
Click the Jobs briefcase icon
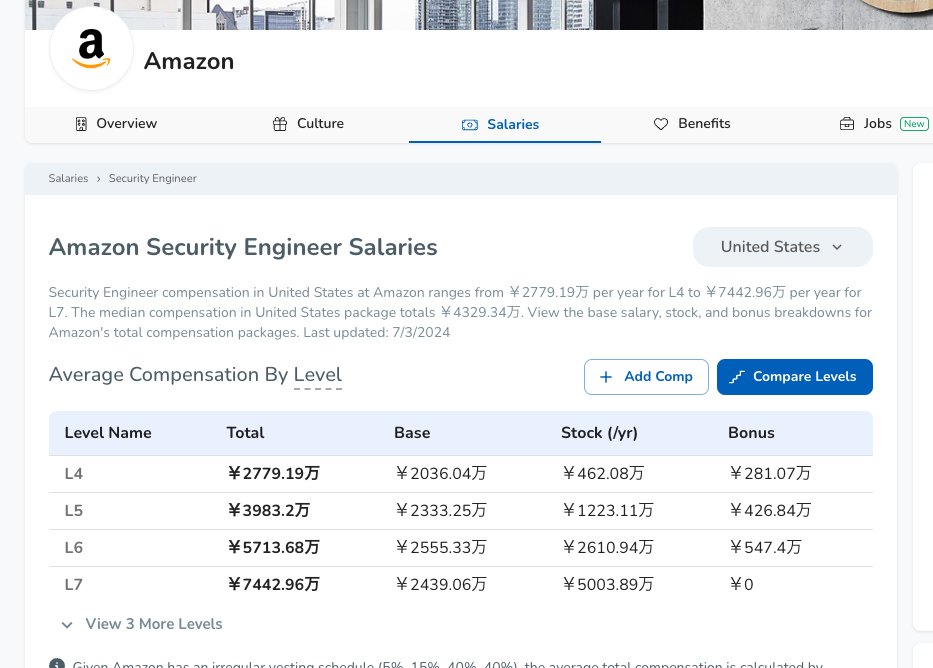[847, 124]
